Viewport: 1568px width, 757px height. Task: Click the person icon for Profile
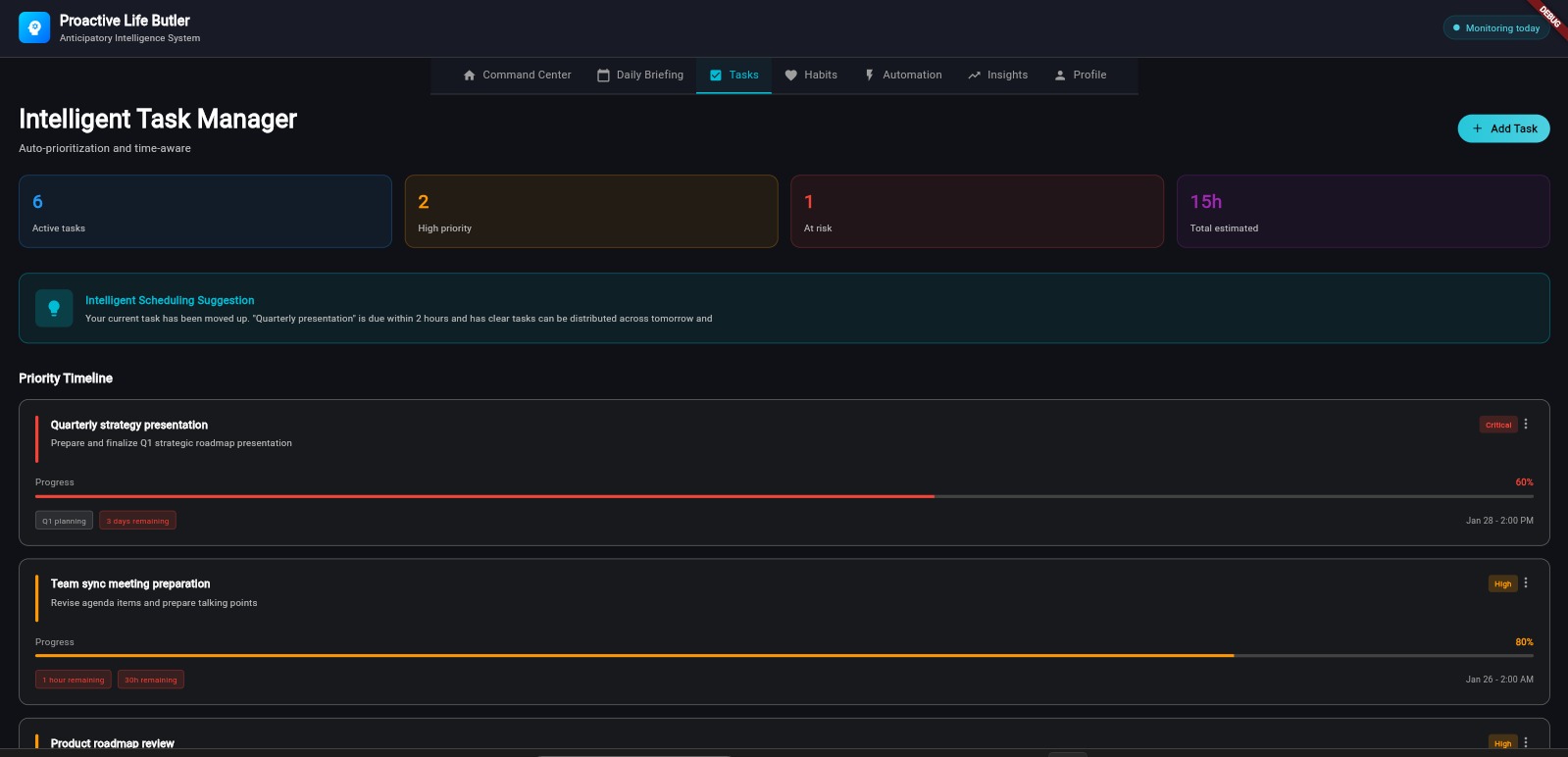click(1060, 76)
